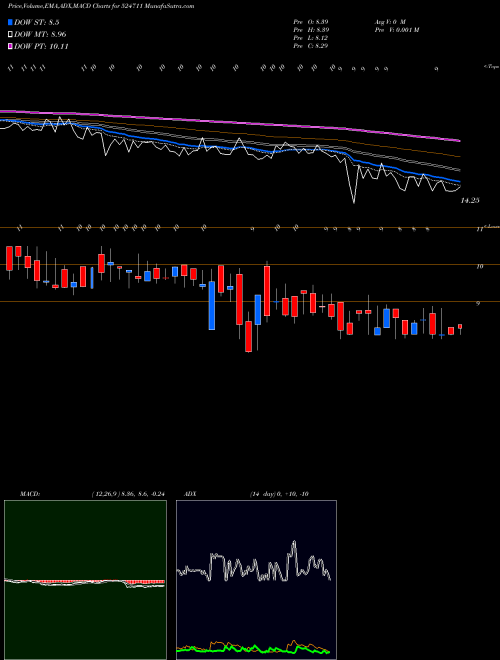Click the 'Pre L: 8.12' value
Viewport: 500px width, 660px height.
tap(311, 38)
